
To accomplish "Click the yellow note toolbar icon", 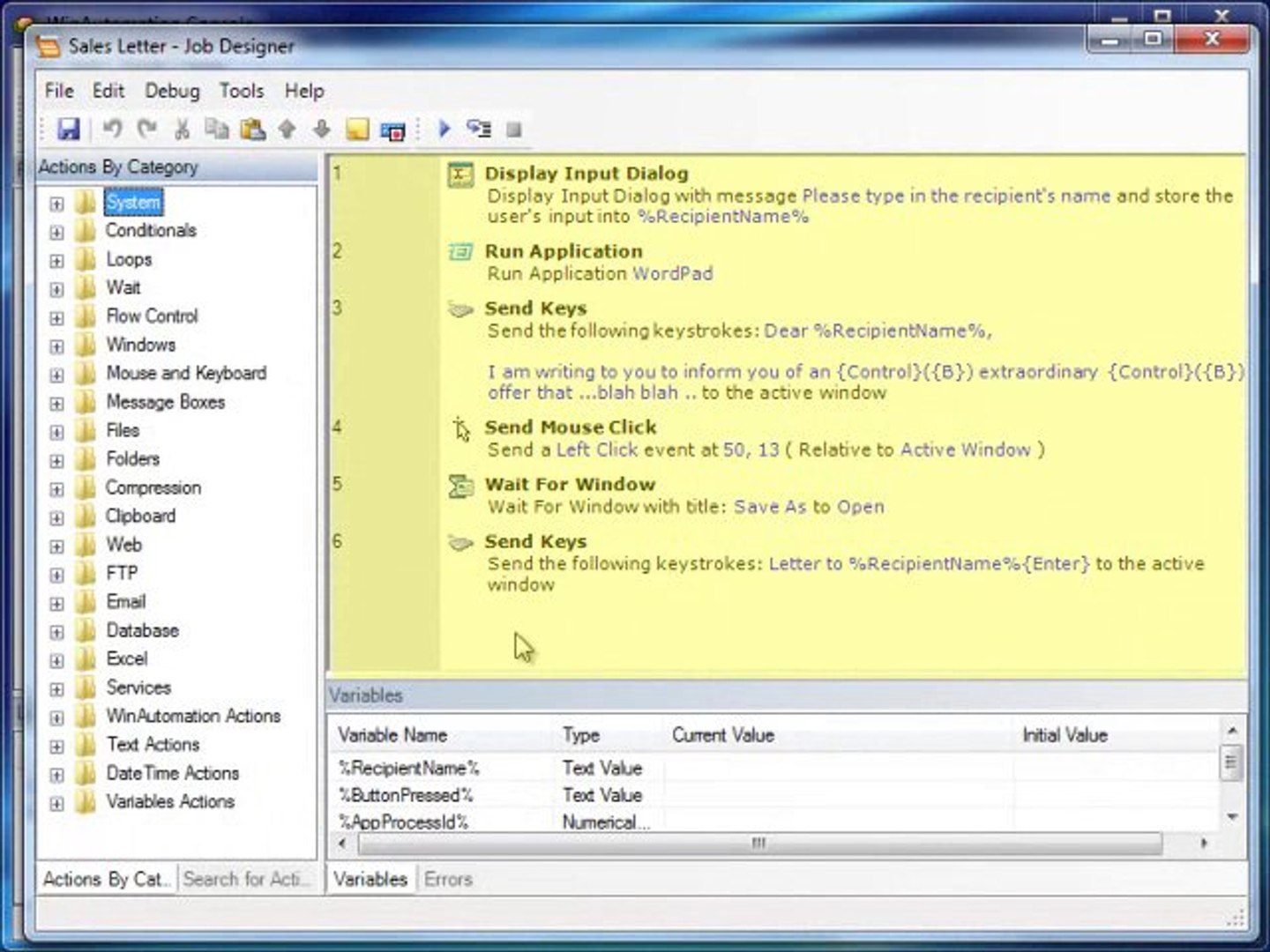I will point(357,130).
